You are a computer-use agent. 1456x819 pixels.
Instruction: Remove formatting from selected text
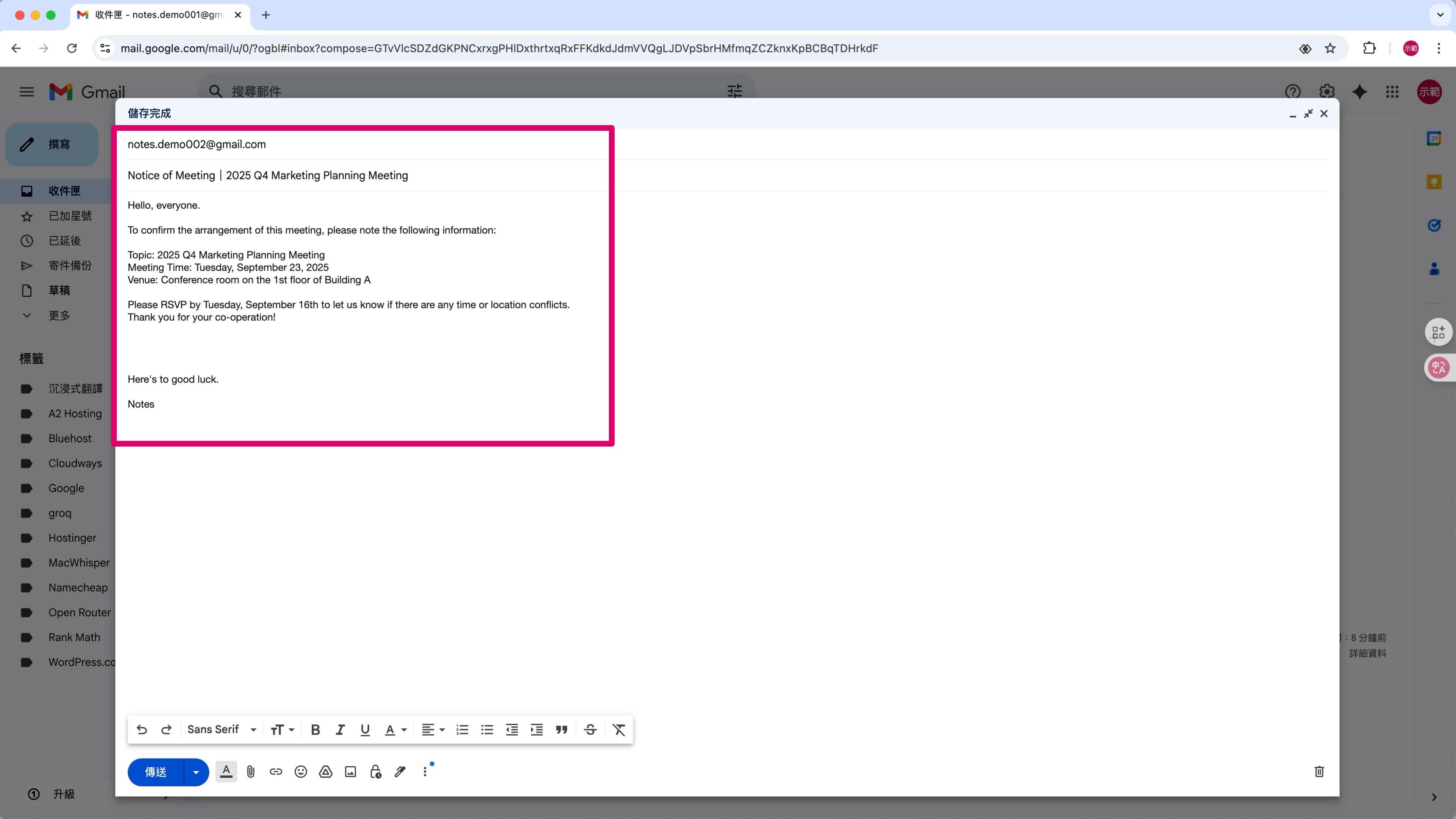pos(619,730)
